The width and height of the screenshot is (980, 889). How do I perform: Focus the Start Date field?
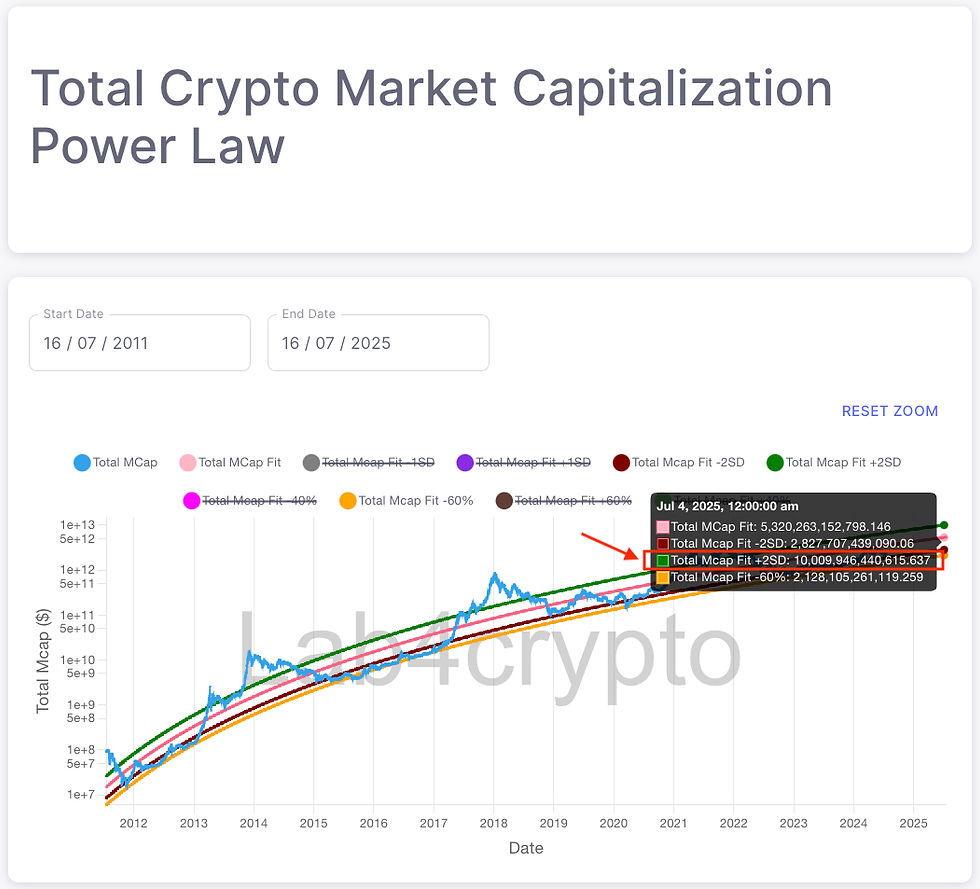tap(139, 343)
